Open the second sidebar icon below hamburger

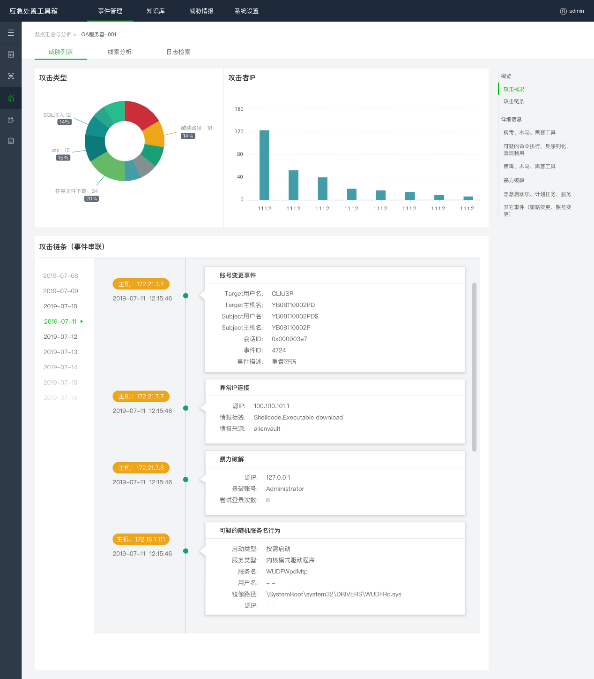pyautogui.click(x=11, y=55)
